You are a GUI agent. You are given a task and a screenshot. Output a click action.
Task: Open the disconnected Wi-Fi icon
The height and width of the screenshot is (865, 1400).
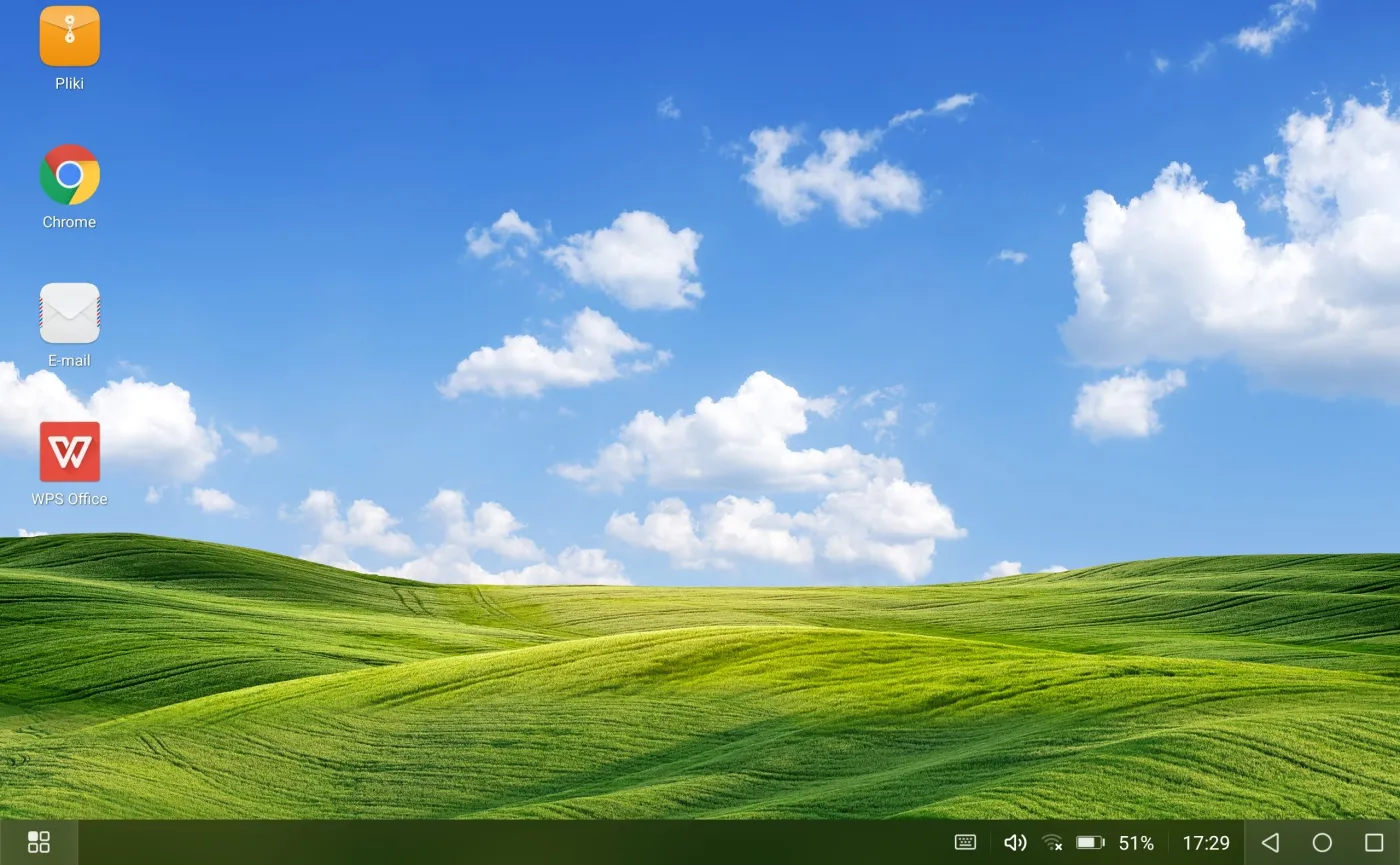1052,842
